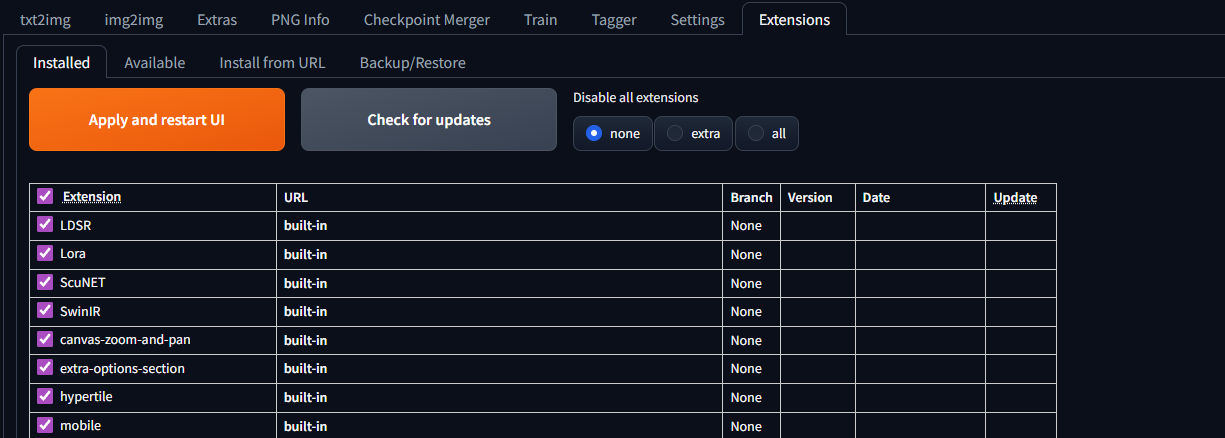
Task: Toggle the ScuNET extension checkbox
Action: point(45,282)
